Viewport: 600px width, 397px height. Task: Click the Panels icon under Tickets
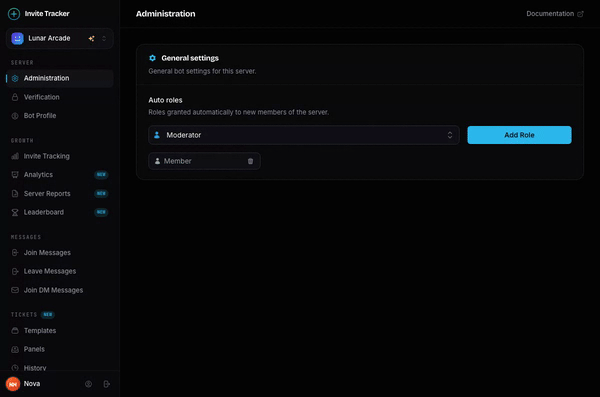click(15, 349)
